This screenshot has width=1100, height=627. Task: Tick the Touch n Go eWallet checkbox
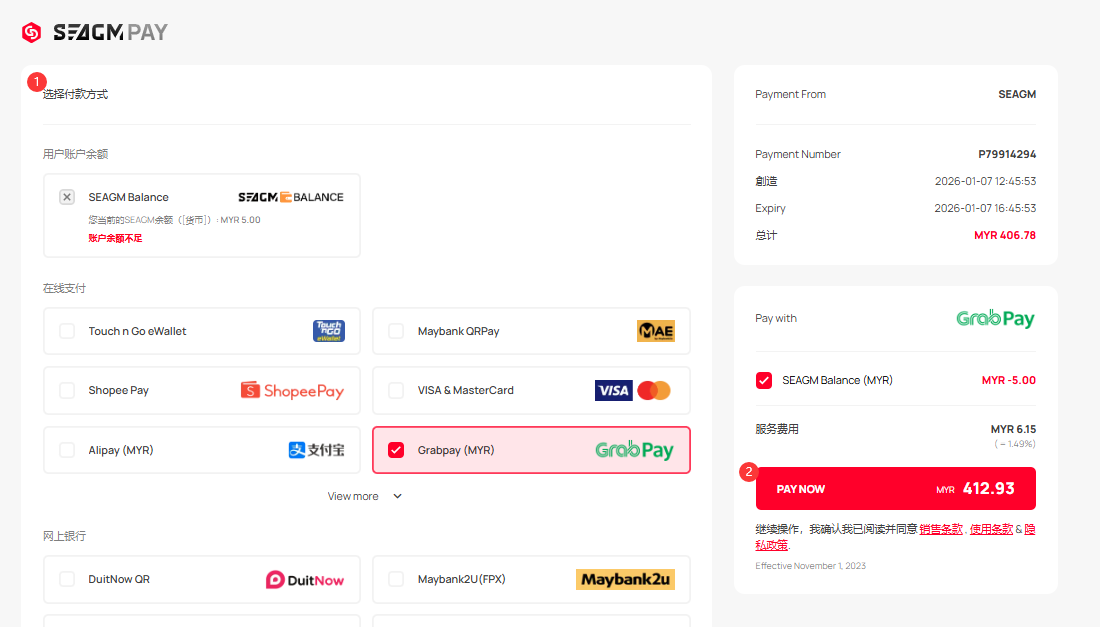(67, 331)
